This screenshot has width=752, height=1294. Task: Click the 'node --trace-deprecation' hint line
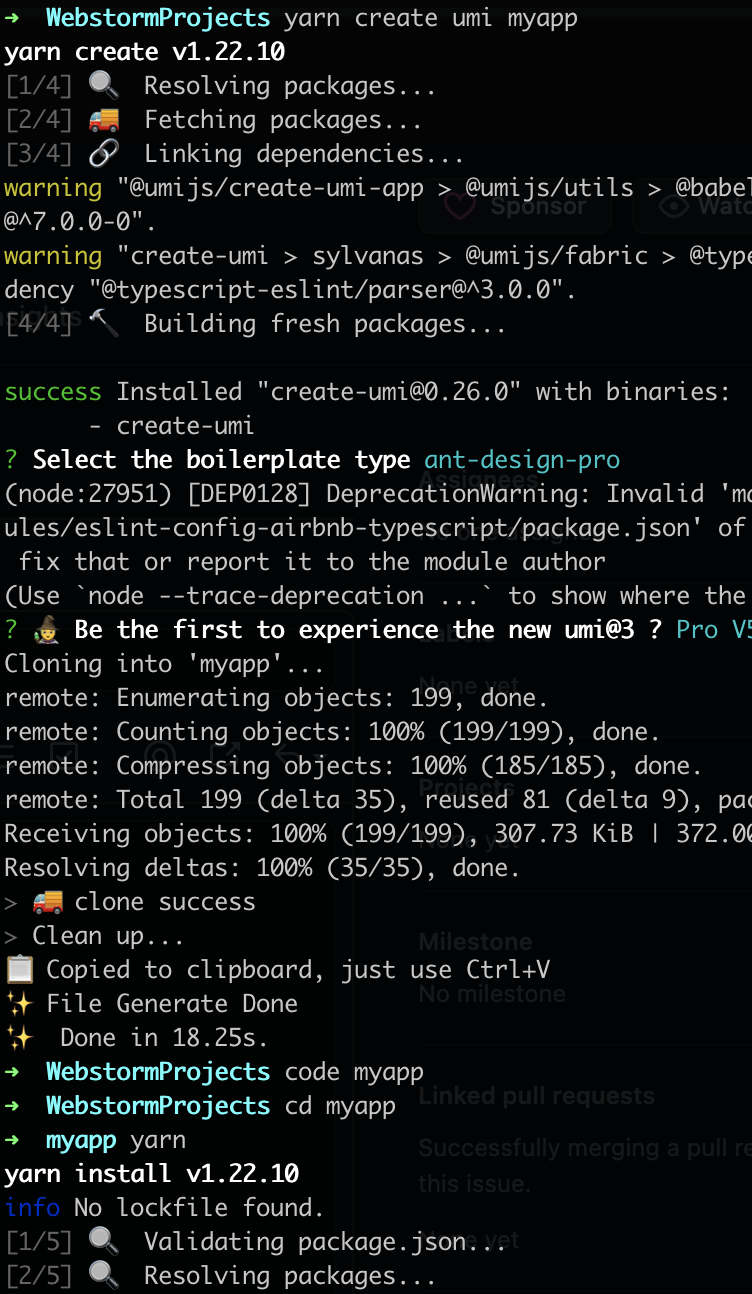tap(378, 596)
